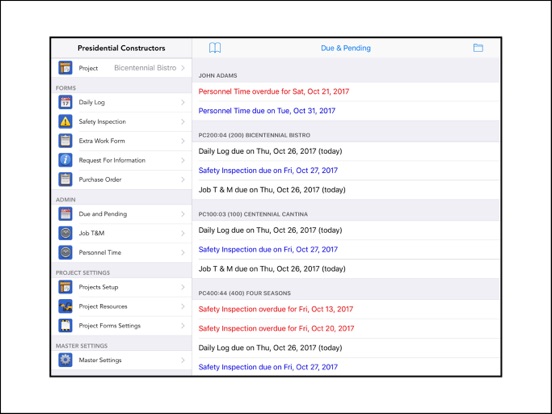
Task: Select the Project Forms Settings icon
Action: [65, 326]
